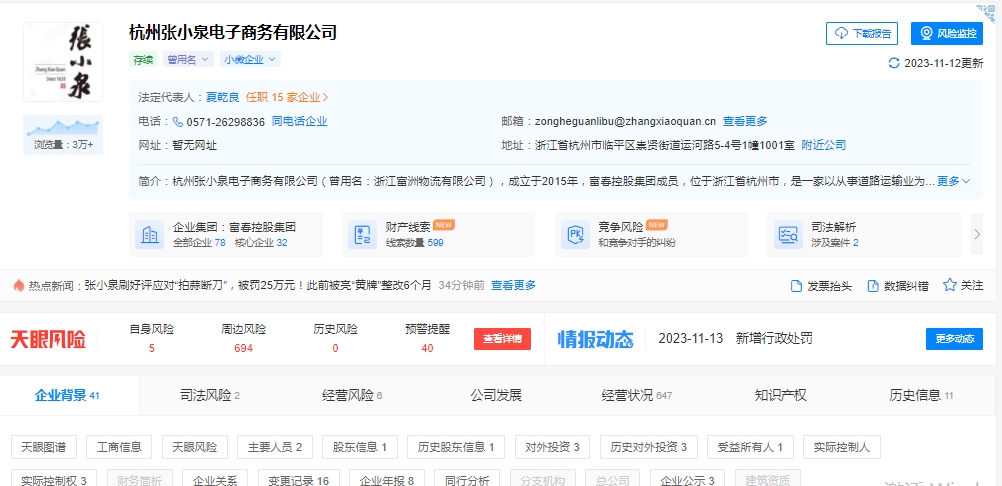Screen dimensions: 1002x486
Task: Select the 受益所有人 1 section button
Action: click(x=750, y=447)
